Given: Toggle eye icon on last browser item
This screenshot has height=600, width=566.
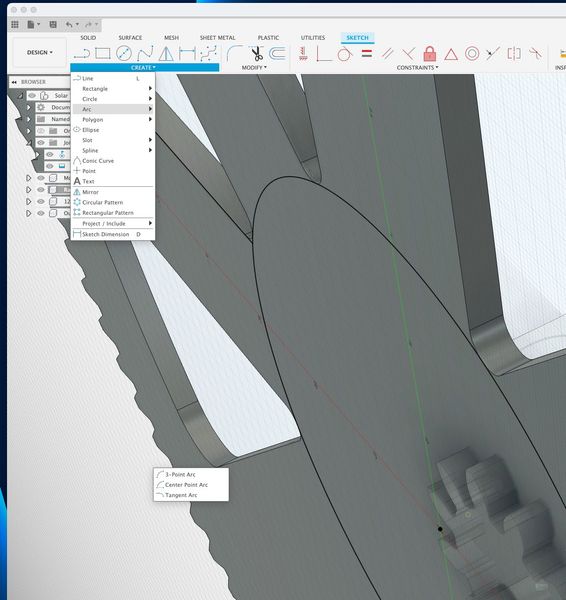Looking at the screenshot, I should click(x=41, y=213).
